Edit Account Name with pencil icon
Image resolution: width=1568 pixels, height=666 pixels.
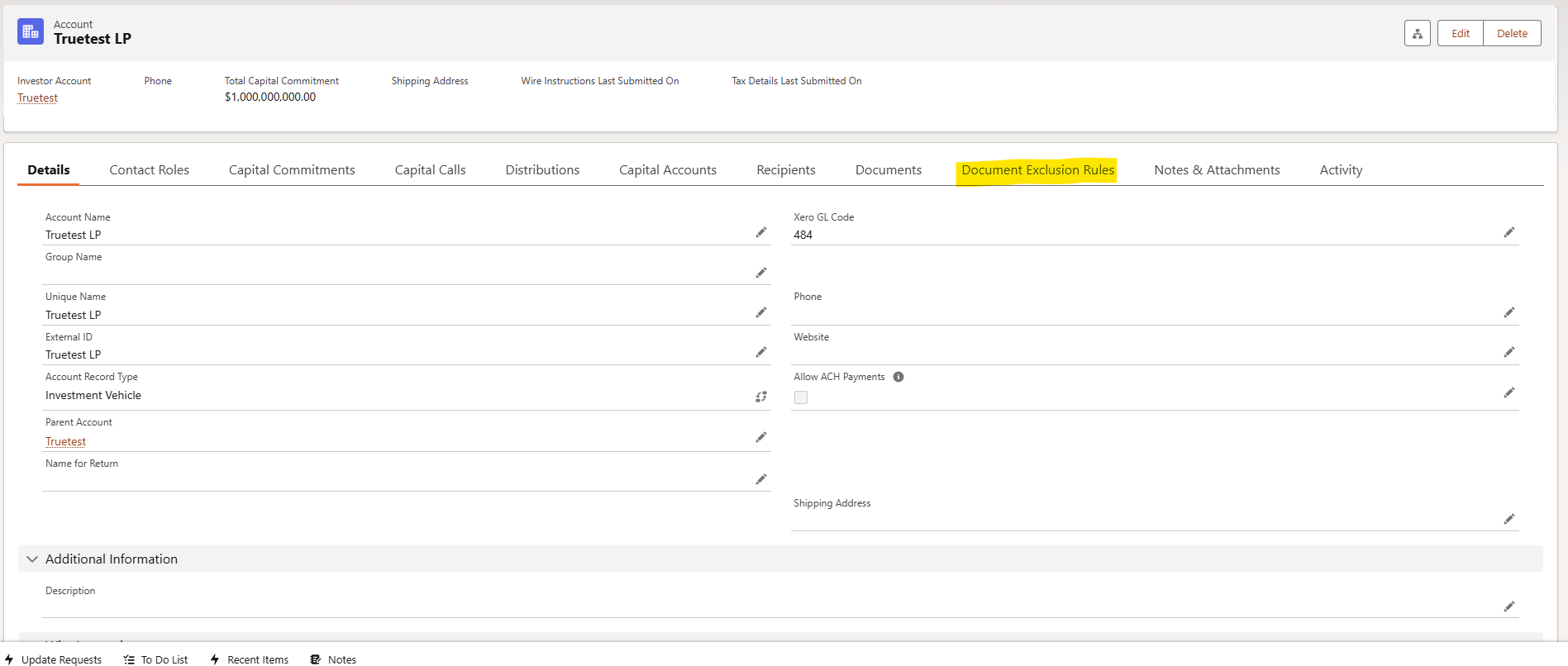click(x=761, y=233)
